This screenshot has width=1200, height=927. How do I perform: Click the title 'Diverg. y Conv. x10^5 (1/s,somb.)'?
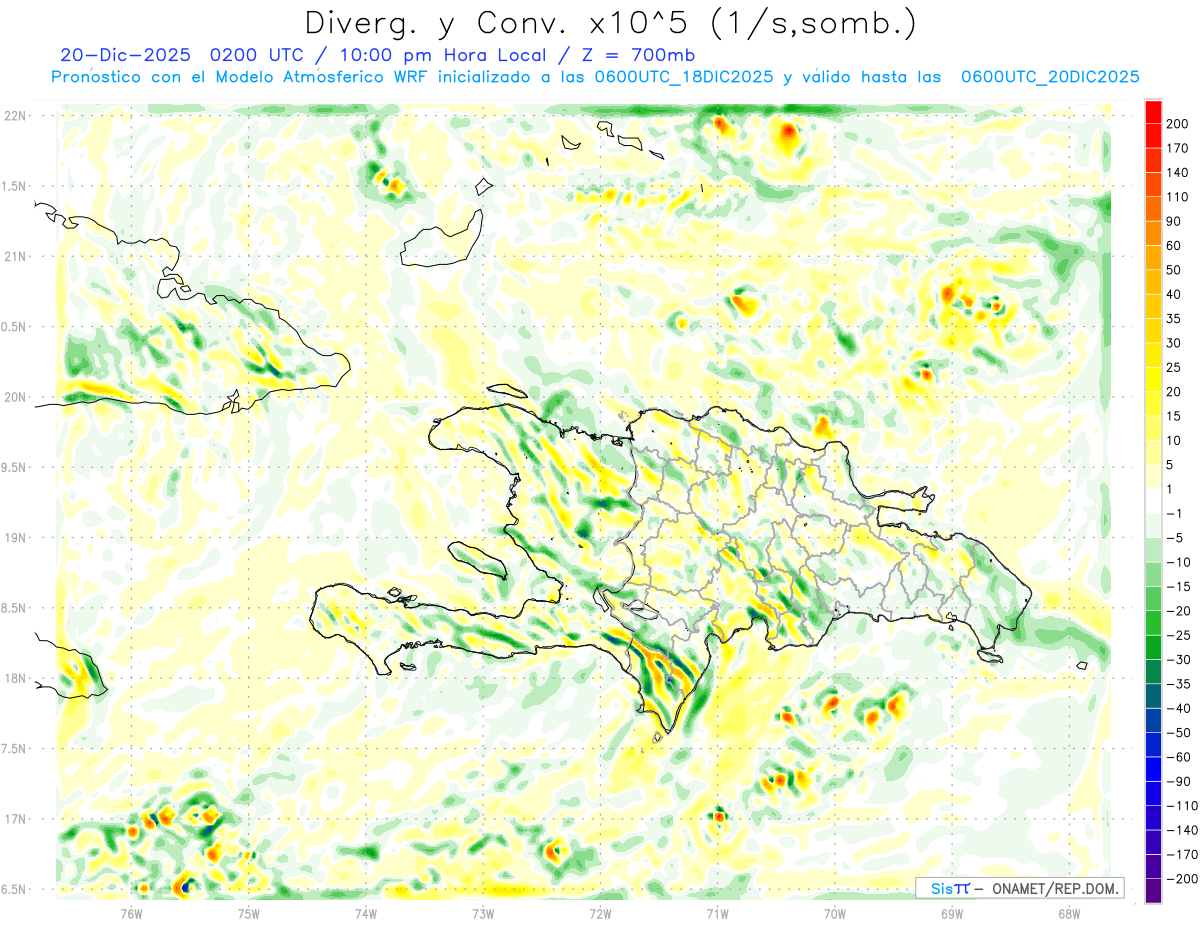610,23
